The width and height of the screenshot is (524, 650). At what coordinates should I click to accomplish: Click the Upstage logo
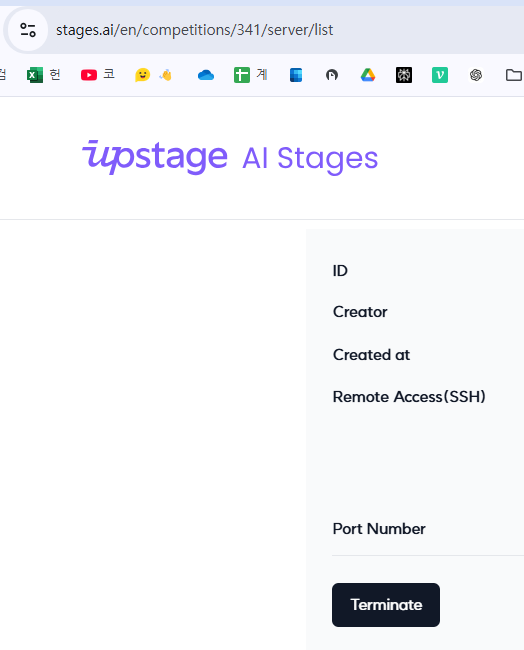[x=155, y=157]
